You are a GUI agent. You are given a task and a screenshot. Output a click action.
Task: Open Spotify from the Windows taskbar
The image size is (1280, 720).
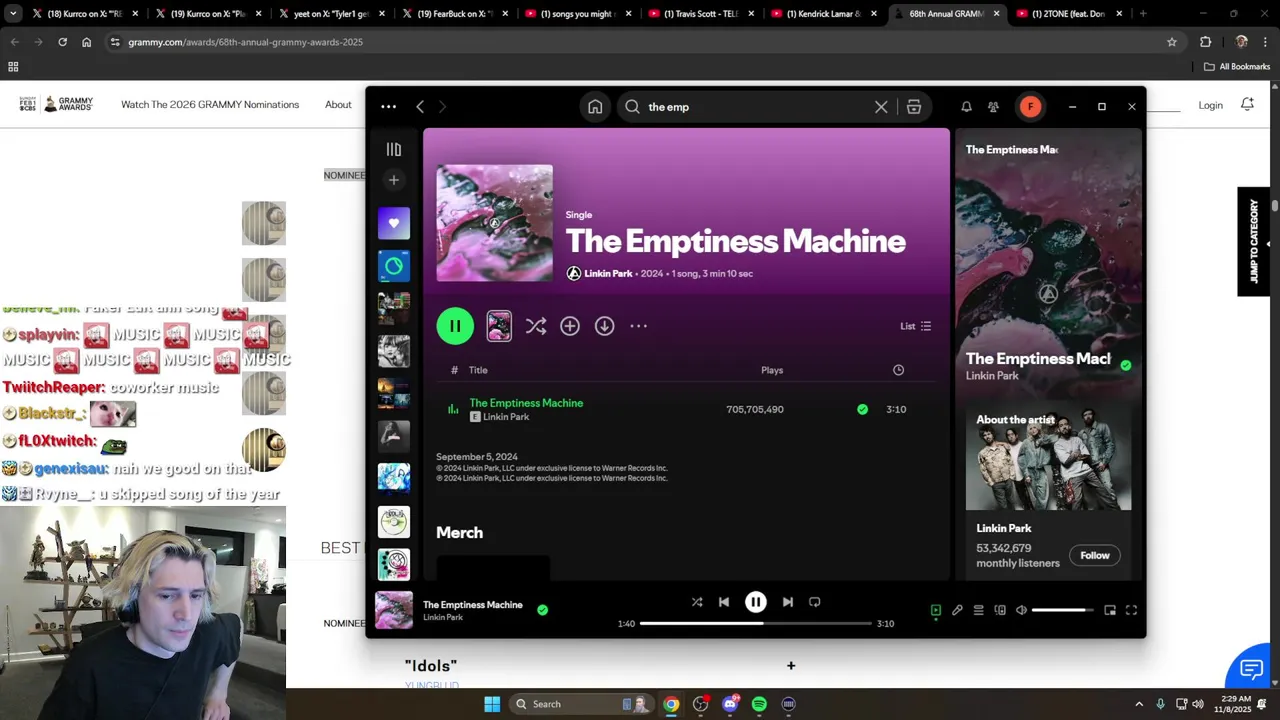[759, 704]
